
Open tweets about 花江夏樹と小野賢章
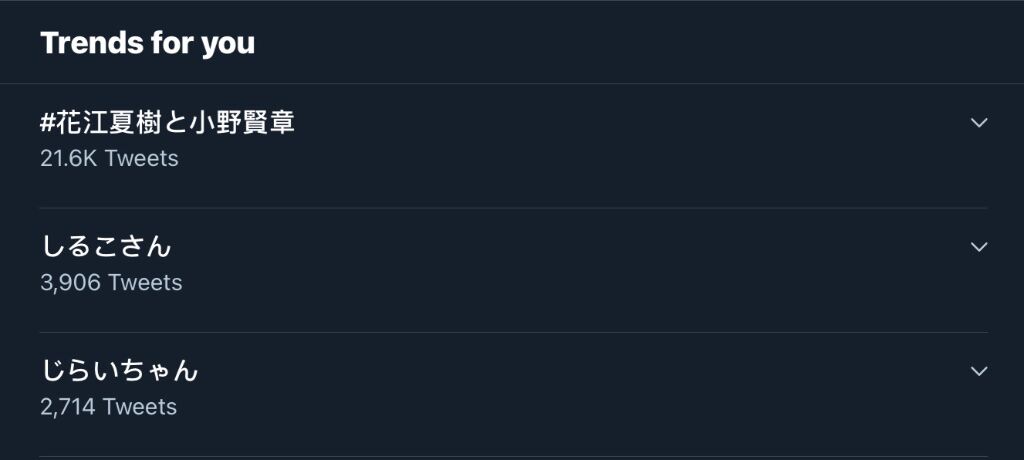[x=167, y=122]
